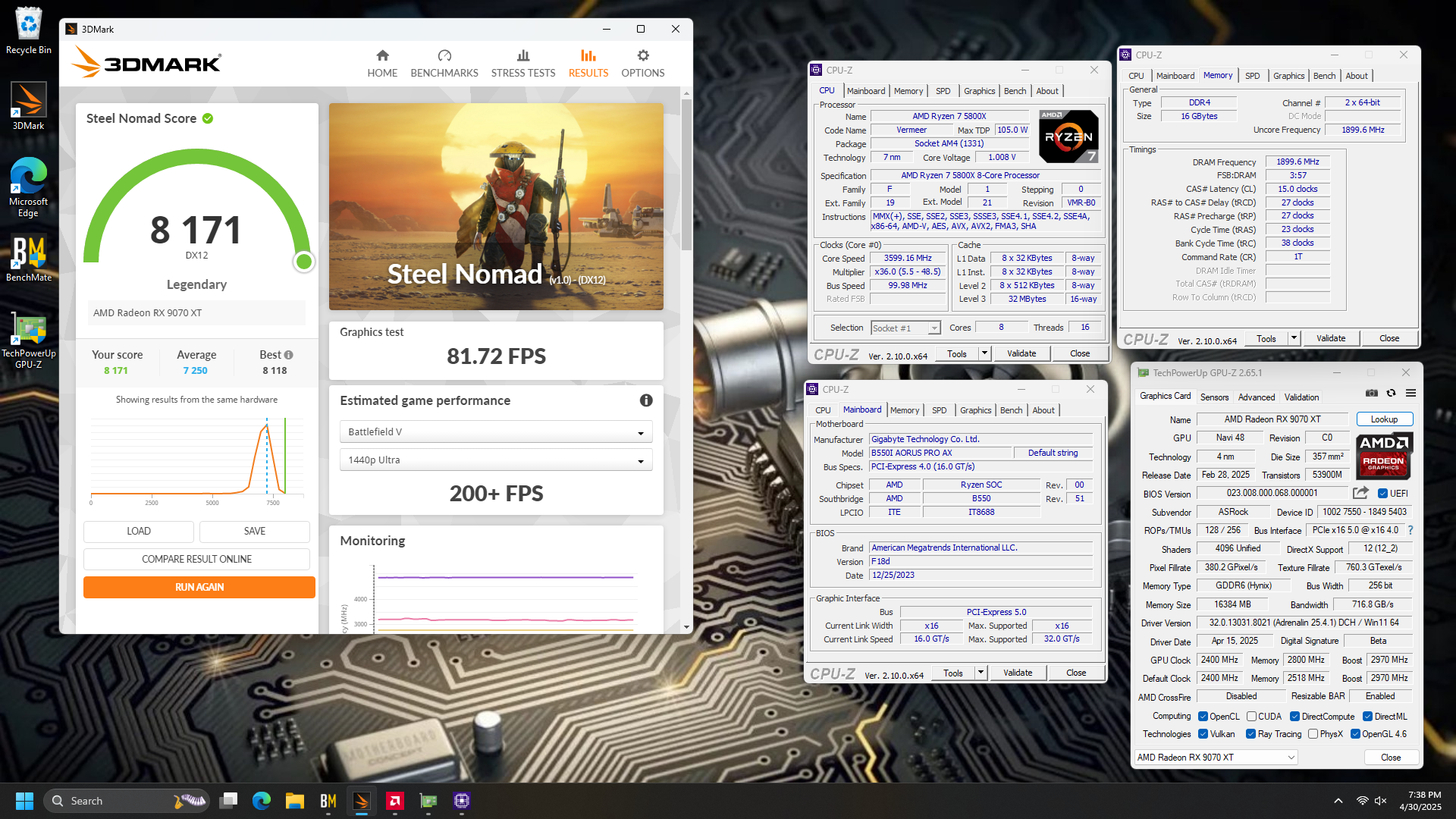The height and width of the screenshot is (819, 1456).
Task: Click the Steel Nomad benchmark thumbnail
Action: tap(496, 206)
